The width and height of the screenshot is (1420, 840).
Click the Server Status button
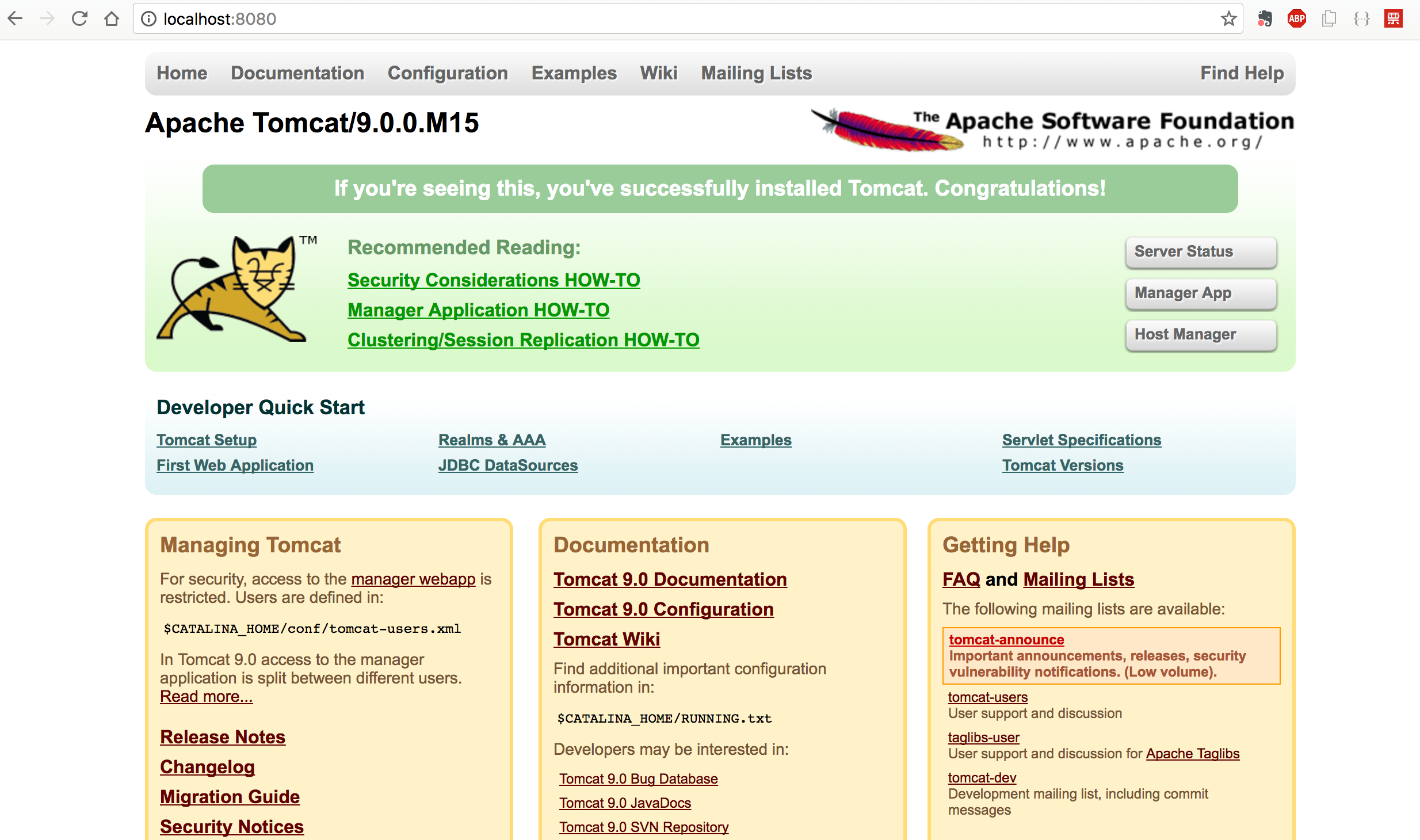(x=1201, y=252)
